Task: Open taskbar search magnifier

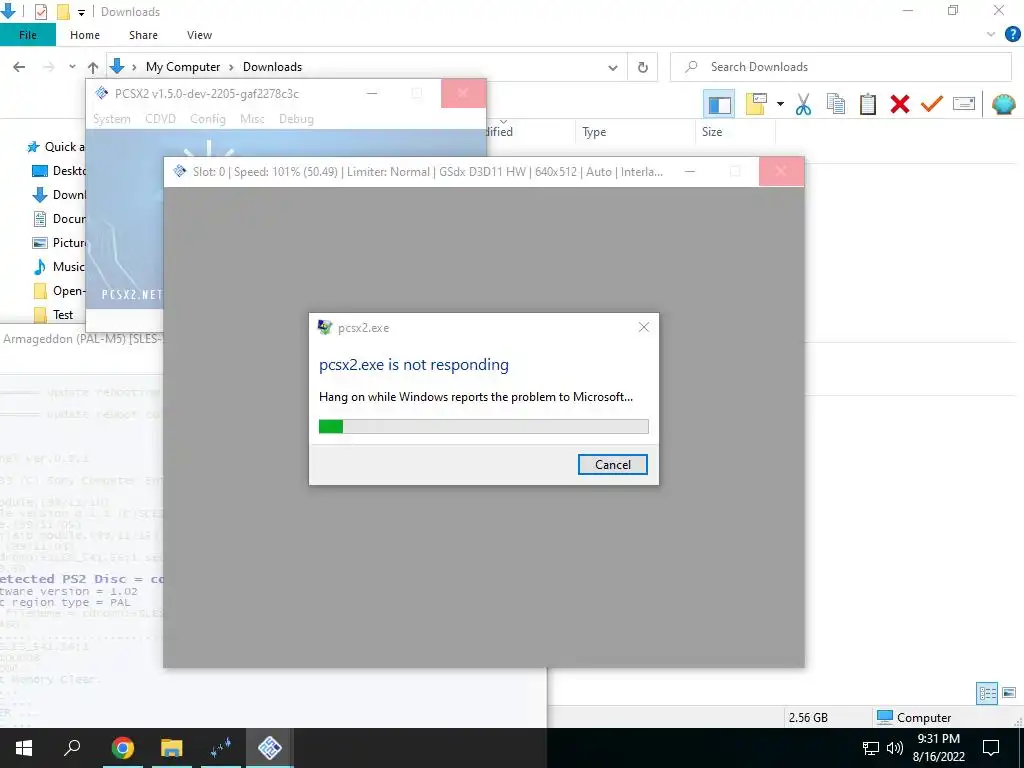Action: click(x=72, y=748)
